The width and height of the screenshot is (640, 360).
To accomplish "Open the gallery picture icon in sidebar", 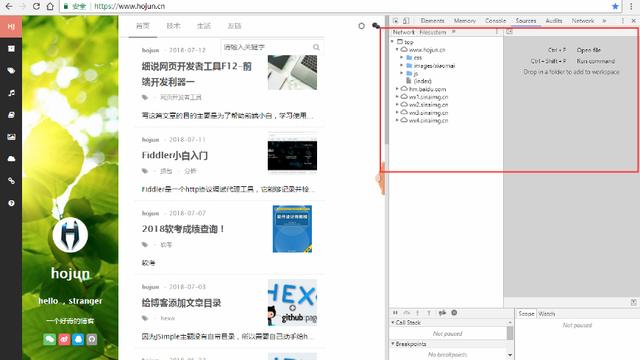I will 11,137.
